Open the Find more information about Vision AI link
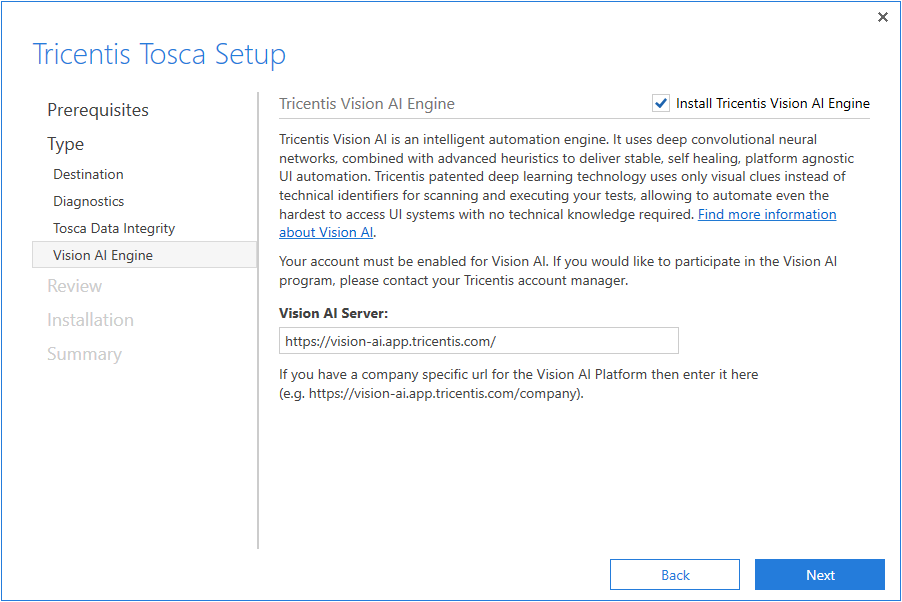 766,214
